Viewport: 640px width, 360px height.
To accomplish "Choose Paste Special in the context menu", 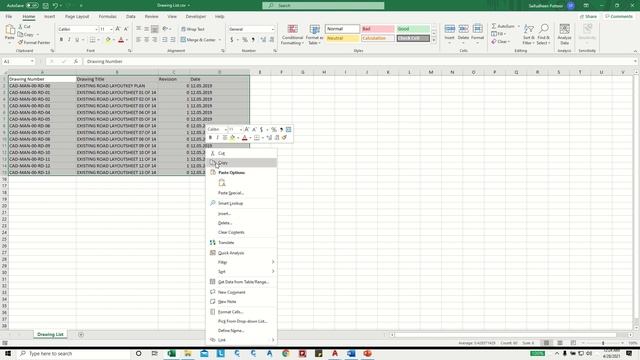I will tap(241, 193).
